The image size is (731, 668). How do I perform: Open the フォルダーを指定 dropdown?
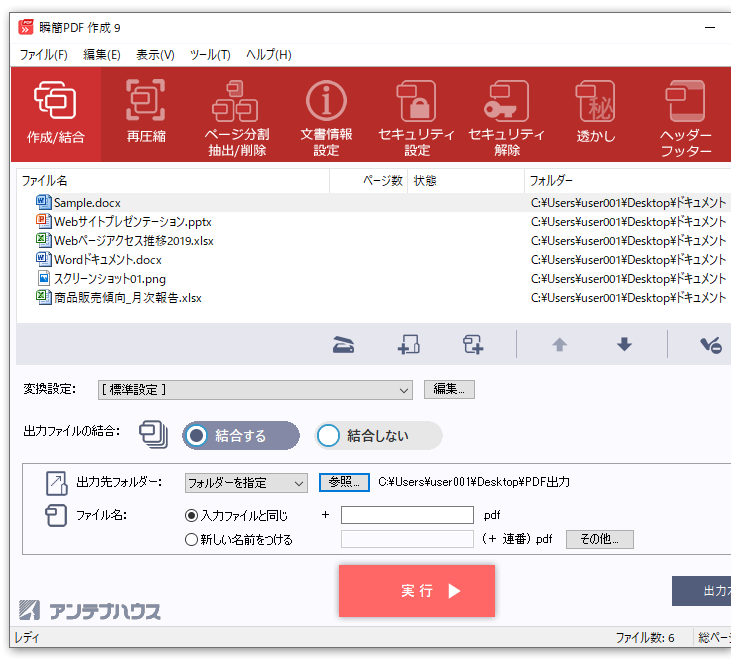pos(246,483)
